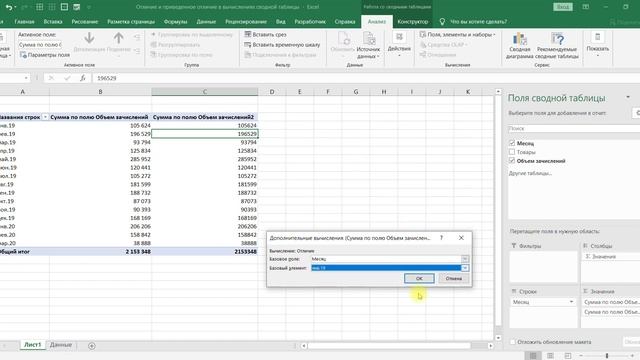The width and height of the screenshot is (640, 360).
Task: Click the lightbulb Tell Me icon
Action: pyautogui.click(x=442, y=22)
